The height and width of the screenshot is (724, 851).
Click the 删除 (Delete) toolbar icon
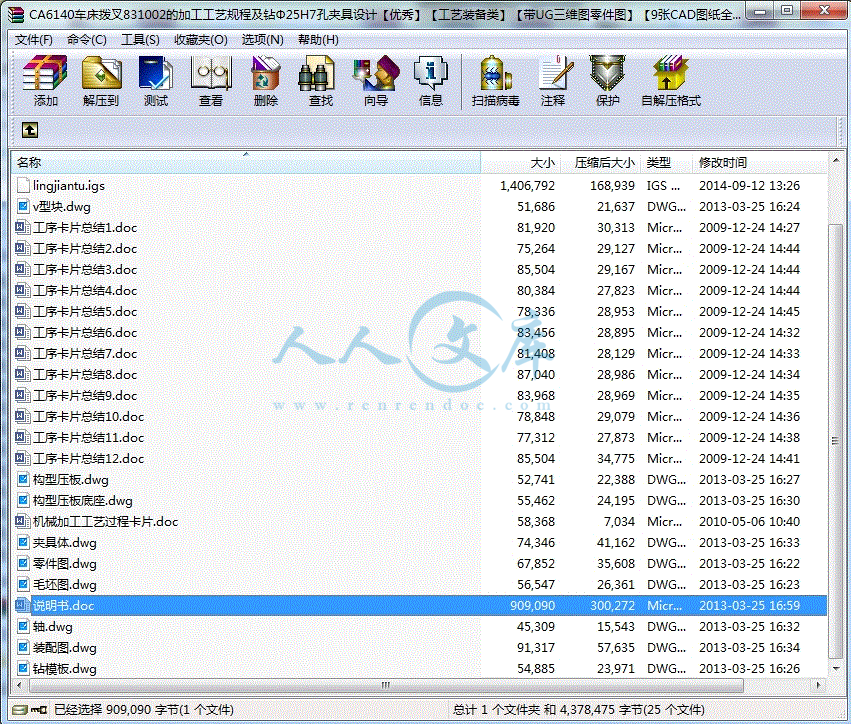coord(265,73)
